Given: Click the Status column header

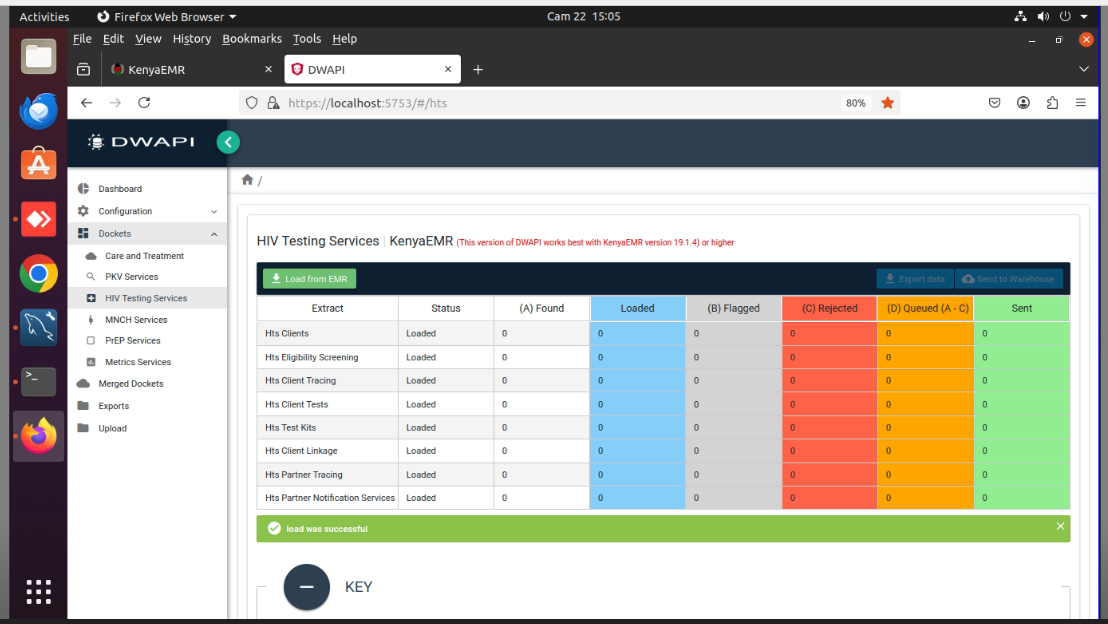Looking at the screenshot, I should [446, 308].
